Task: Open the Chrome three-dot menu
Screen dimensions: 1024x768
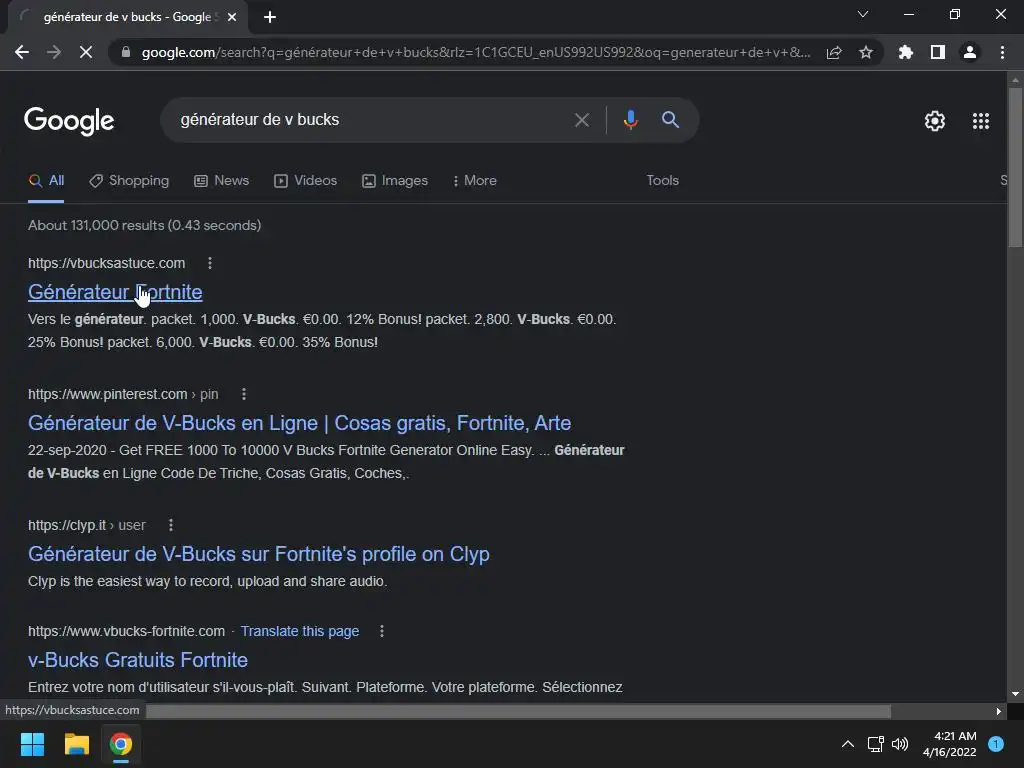Action: [x=1002, y=52]
